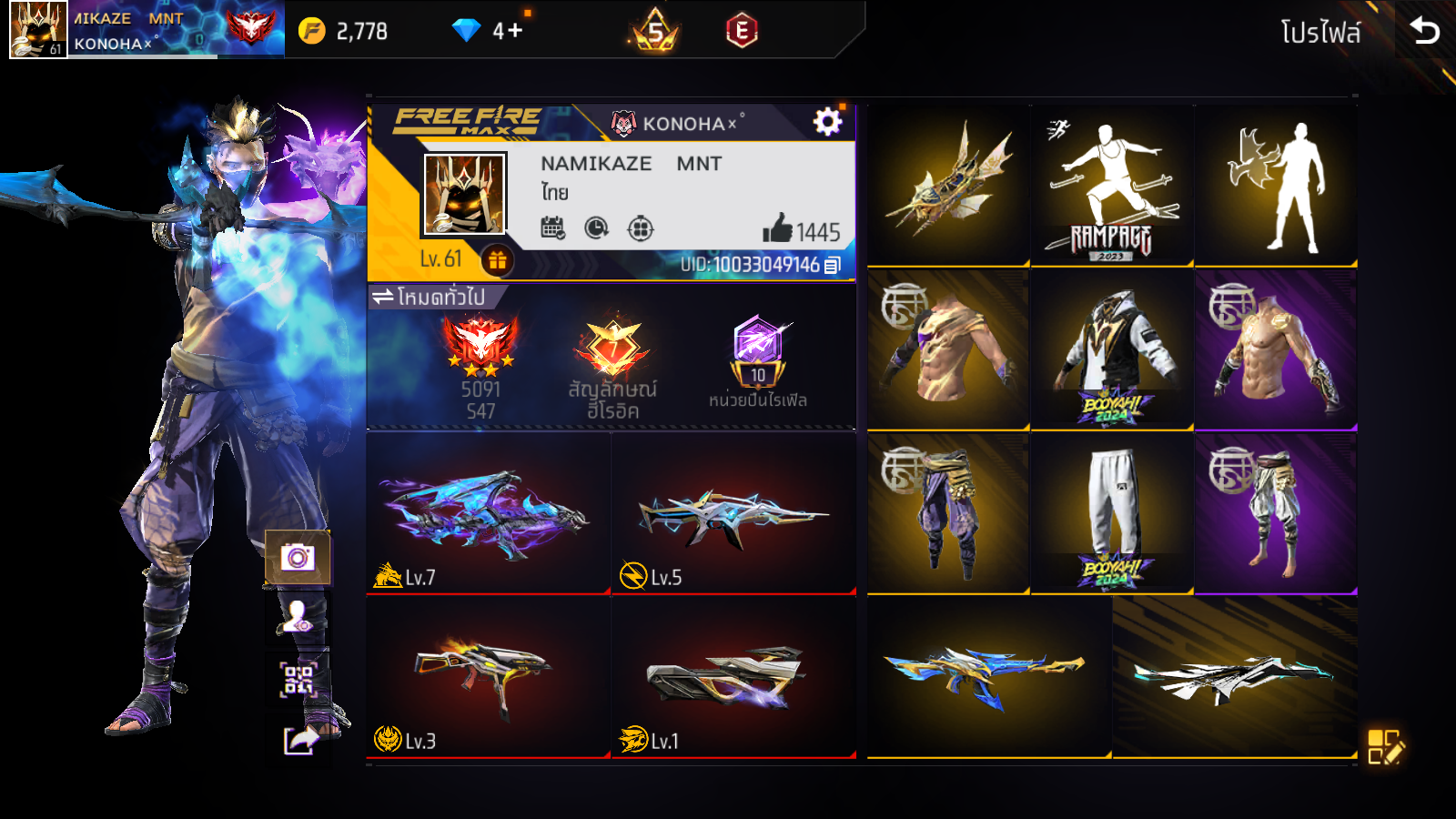Open the gift box icon

pyautogui.click(x=497, y=261)
